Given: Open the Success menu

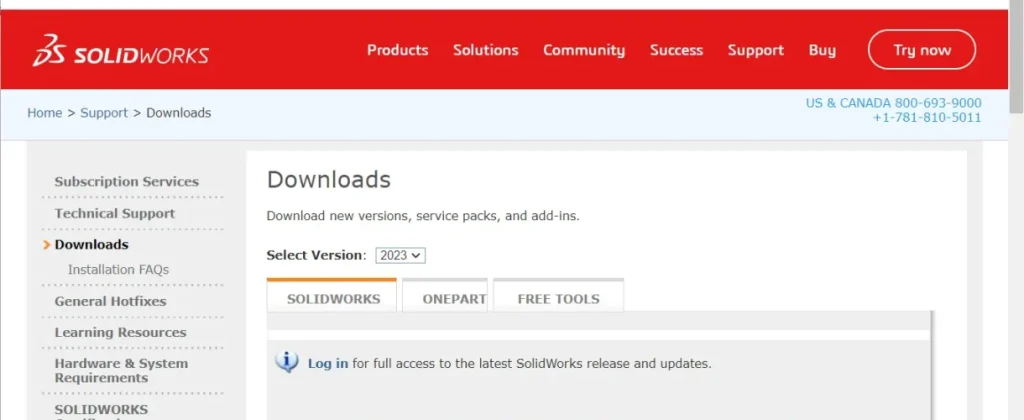Looking at the screenshot, I should click(677, 50).
